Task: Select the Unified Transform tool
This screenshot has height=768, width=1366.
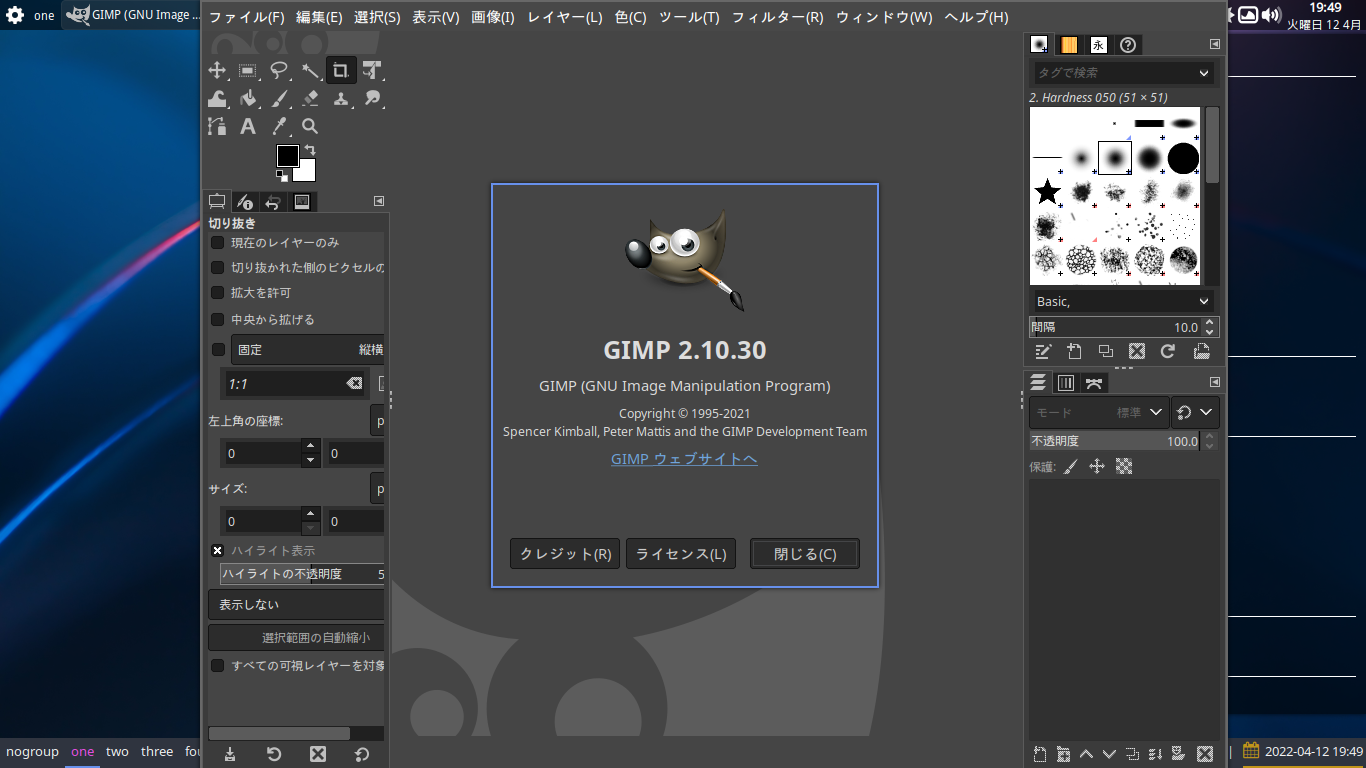Action: click(372, 70)
